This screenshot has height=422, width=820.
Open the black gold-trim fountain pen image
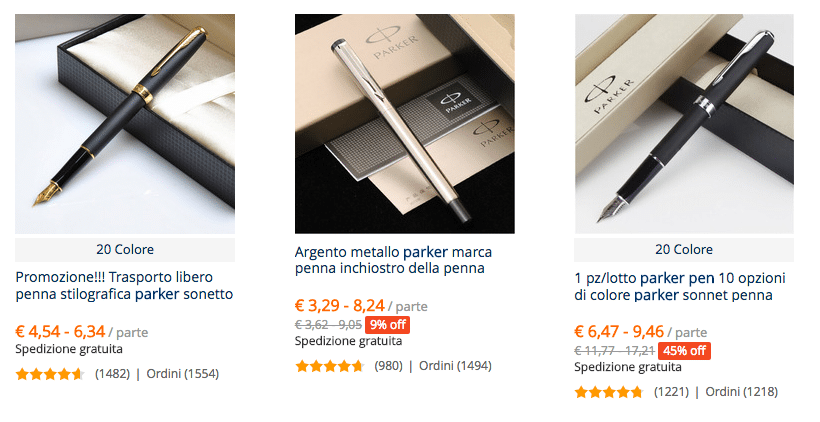pos(124,124)
